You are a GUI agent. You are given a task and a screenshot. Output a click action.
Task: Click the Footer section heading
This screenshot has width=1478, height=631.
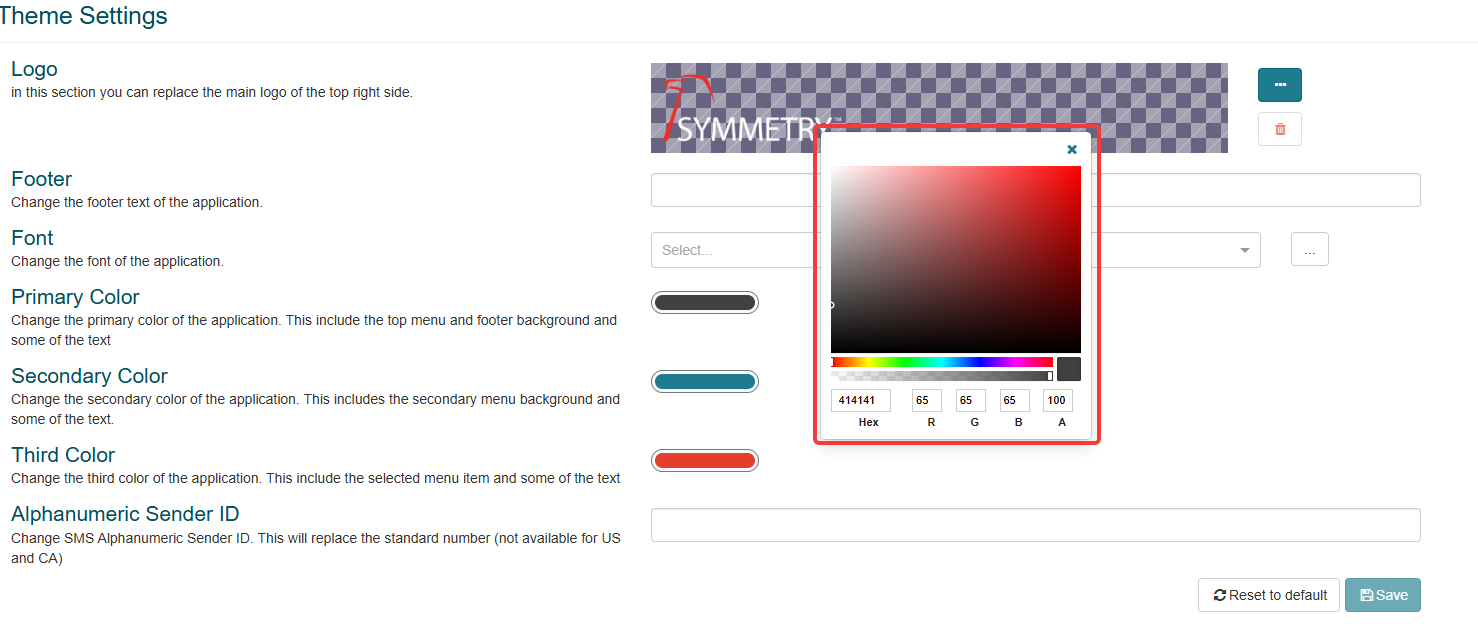[x=42, y=179]
